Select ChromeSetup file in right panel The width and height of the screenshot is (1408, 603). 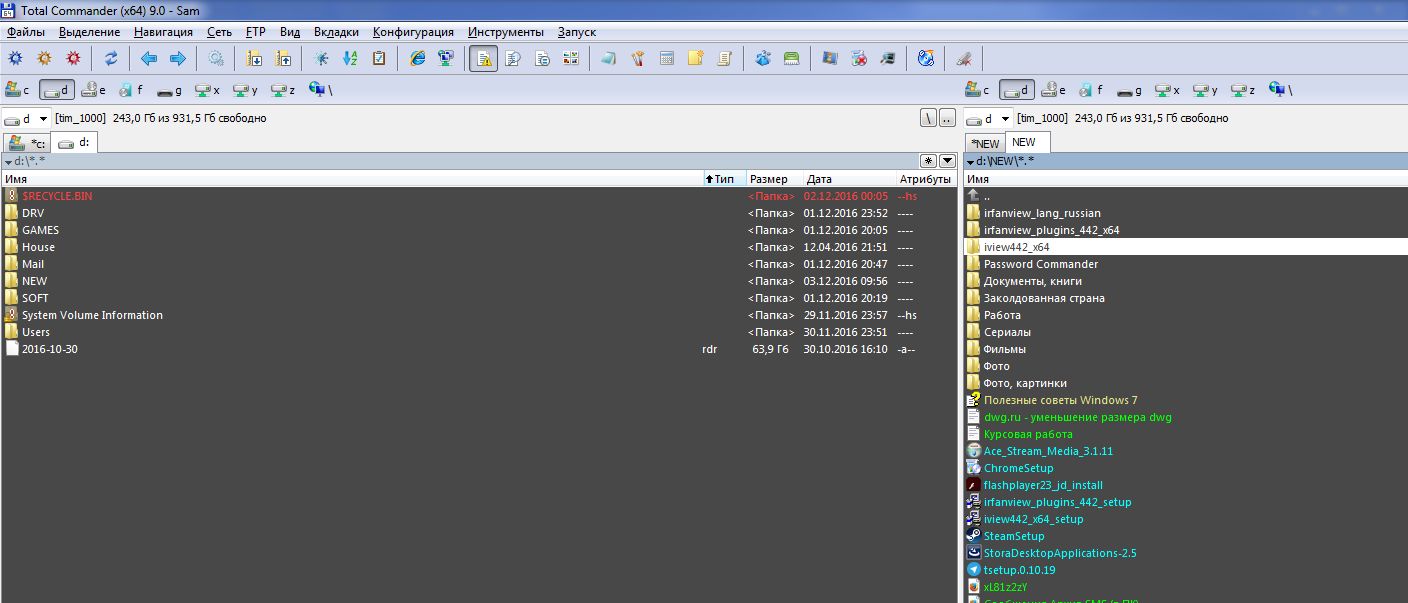tap(1186, 468)
